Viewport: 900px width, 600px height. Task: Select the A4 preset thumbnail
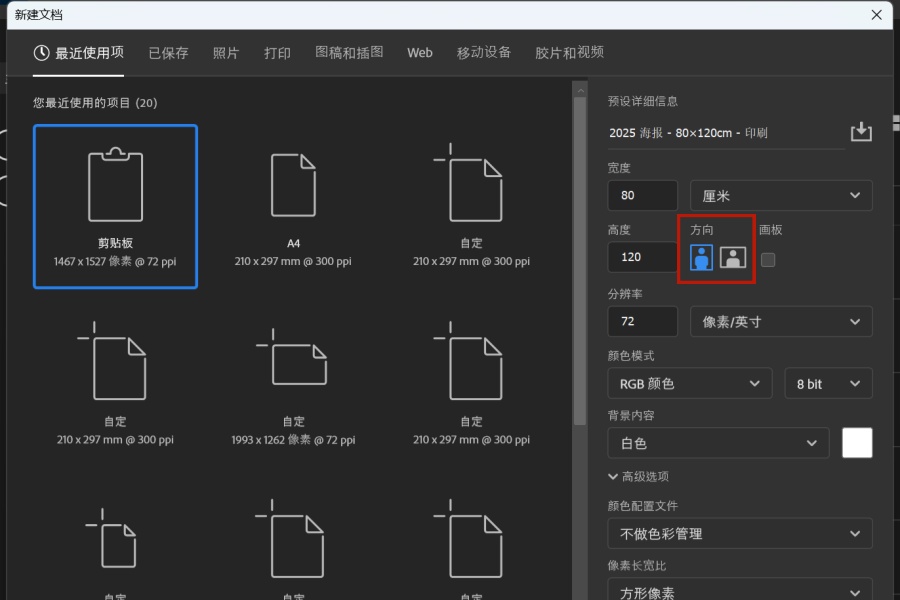click(293, 209)
